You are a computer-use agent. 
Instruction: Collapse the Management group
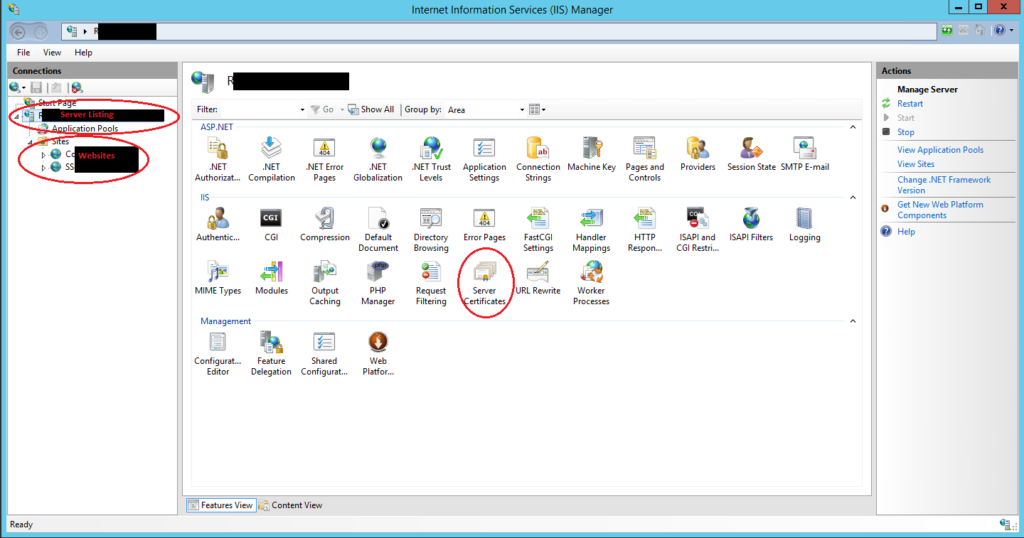[853, 321]
